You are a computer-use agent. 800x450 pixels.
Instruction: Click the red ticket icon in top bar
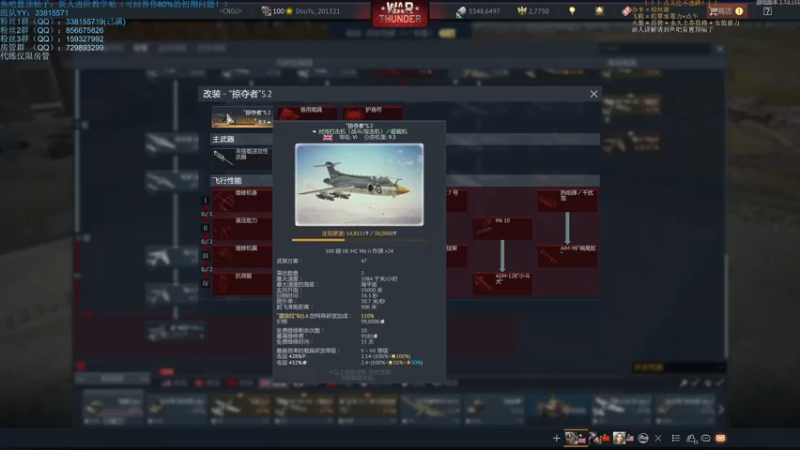point(627,11)
